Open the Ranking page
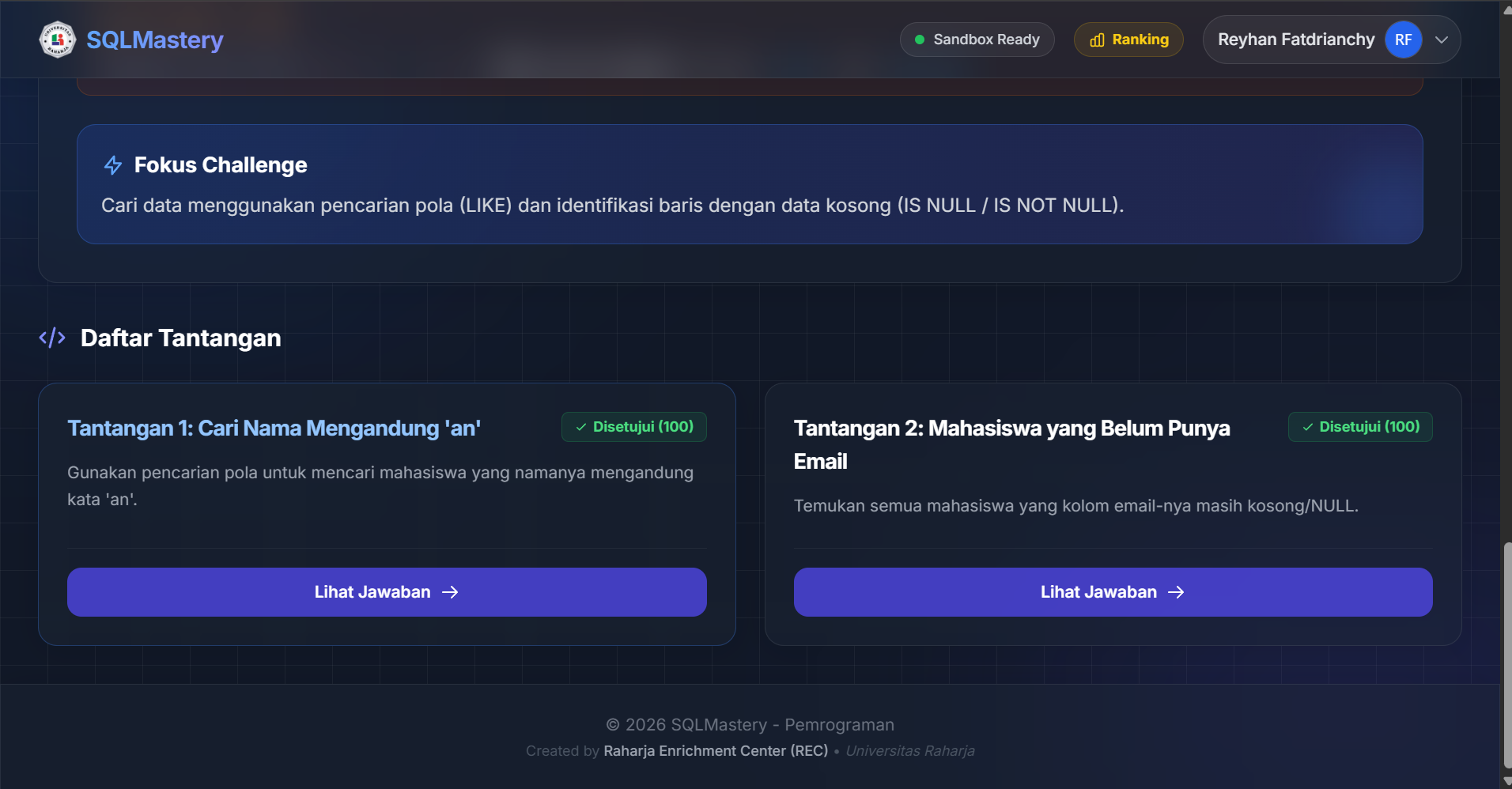This screenshot has height=789, width=1512. tap(1128, 40)
